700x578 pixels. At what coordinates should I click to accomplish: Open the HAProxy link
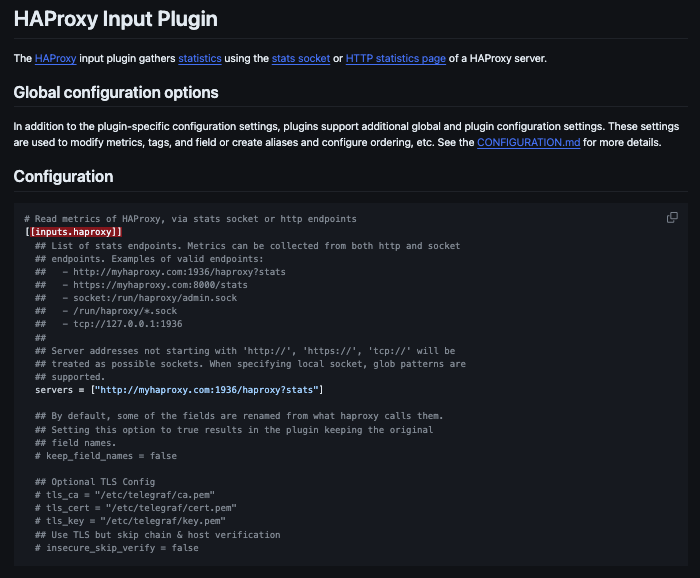(x=55, y=58)
